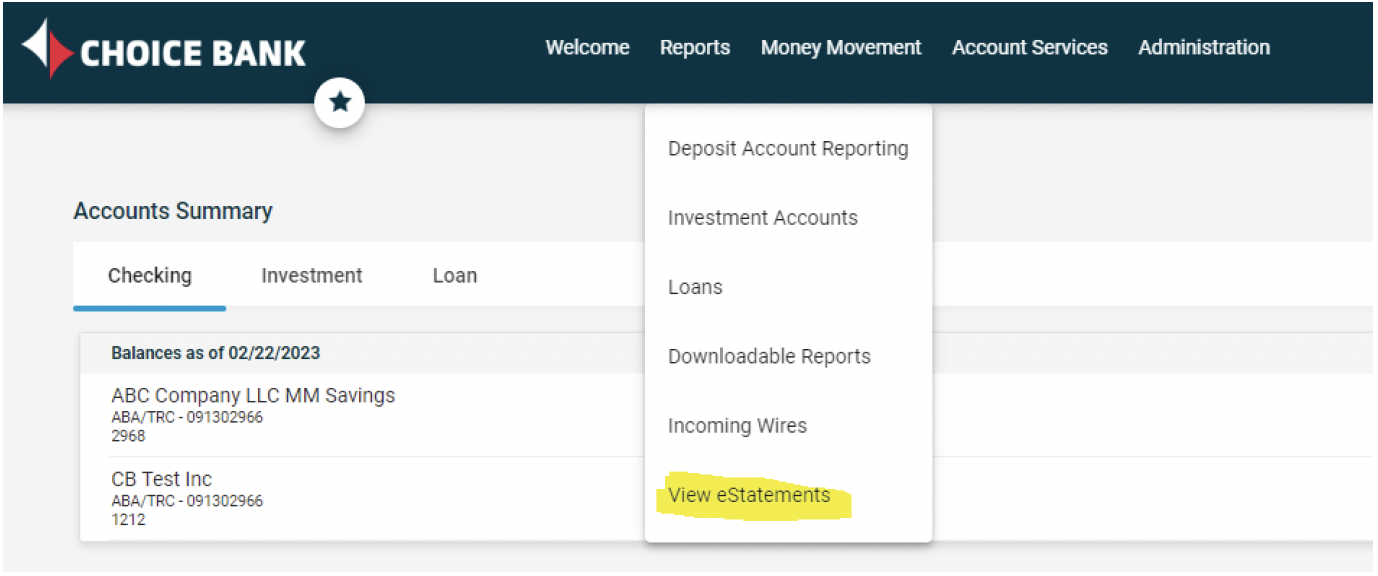Click the star favorites icon

point(340,102)
